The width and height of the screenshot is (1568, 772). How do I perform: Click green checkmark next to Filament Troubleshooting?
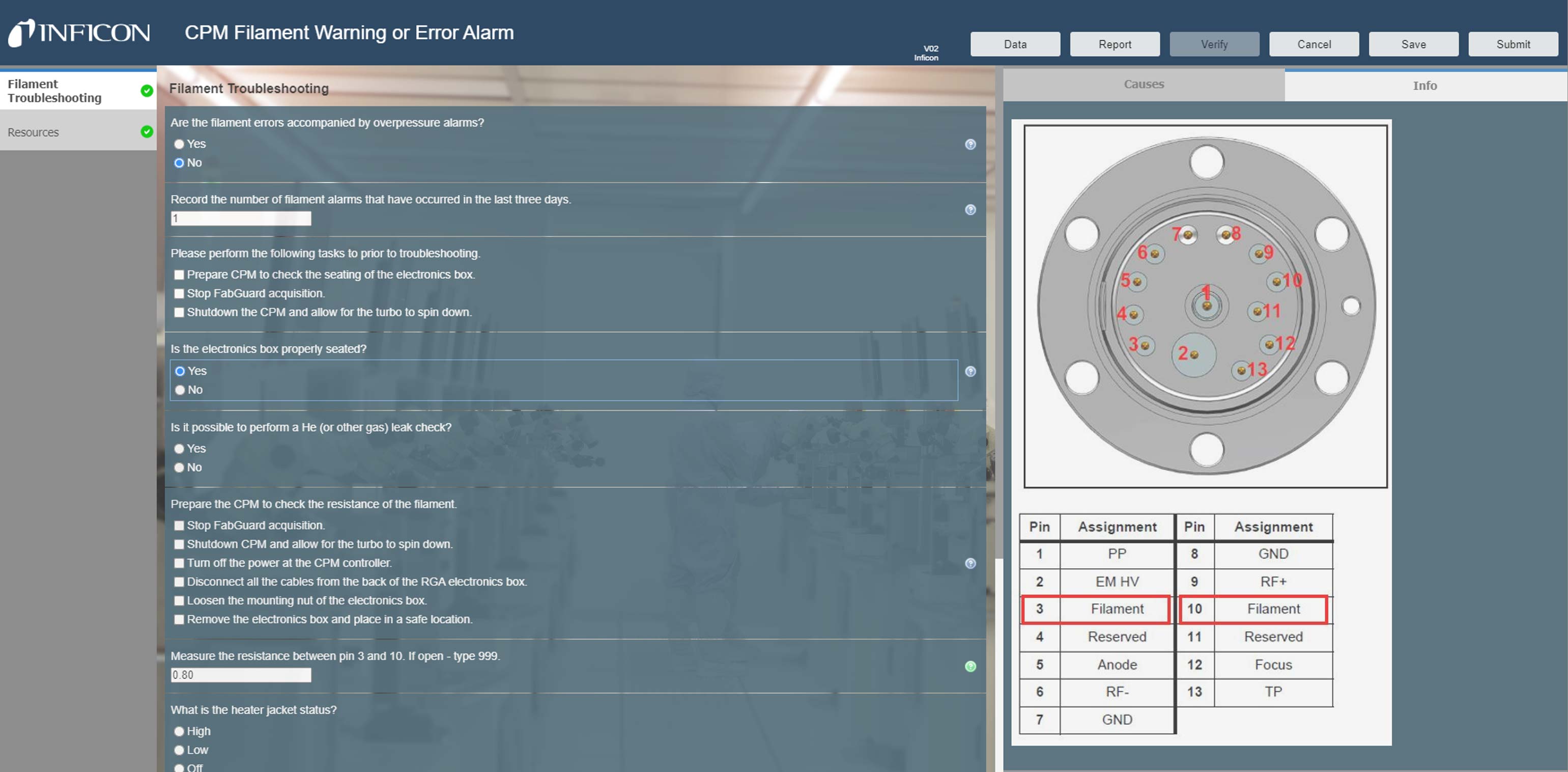(x=147, y=91)
